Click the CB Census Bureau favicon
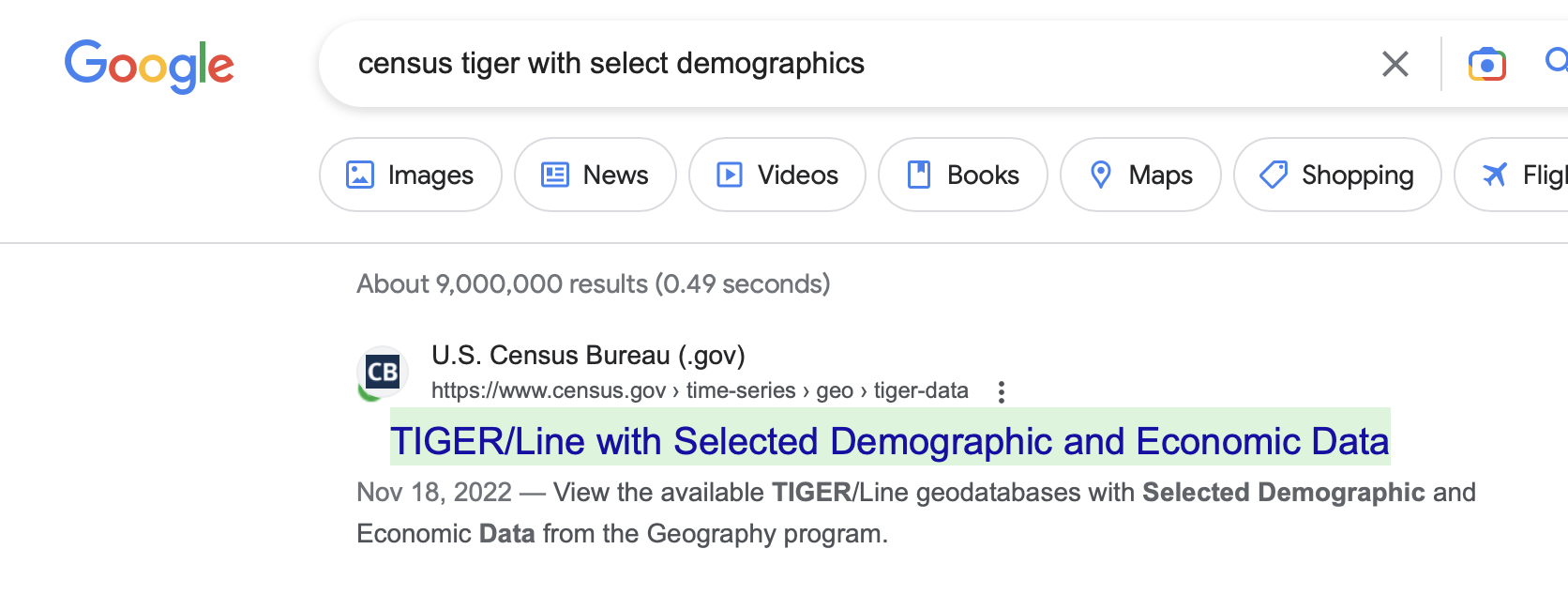The width and height of the screenshot is (1568, 595). pos(383,372)
